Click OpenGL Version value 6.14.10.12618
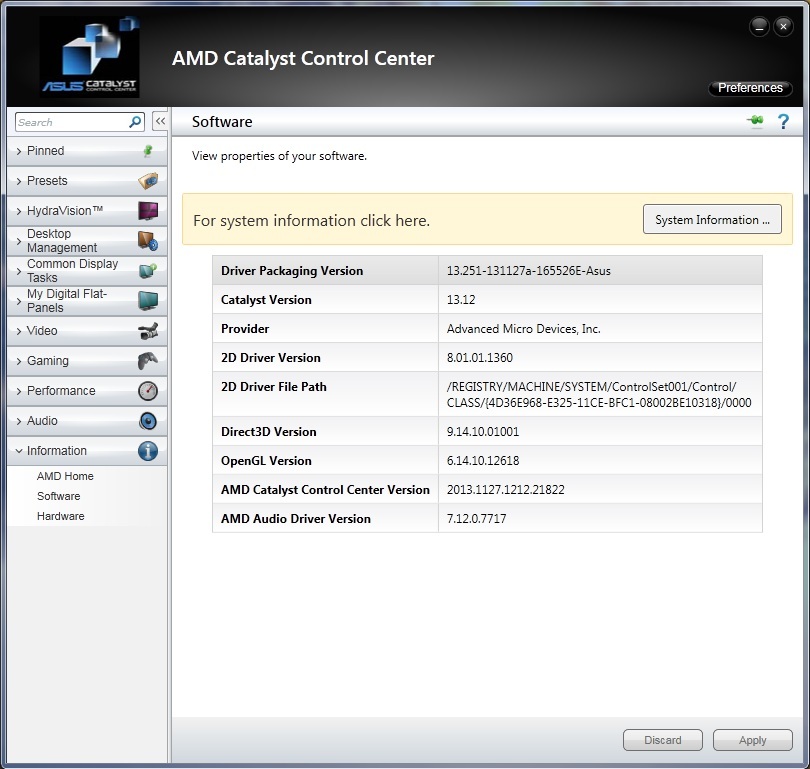 click(x=482, y=461)
